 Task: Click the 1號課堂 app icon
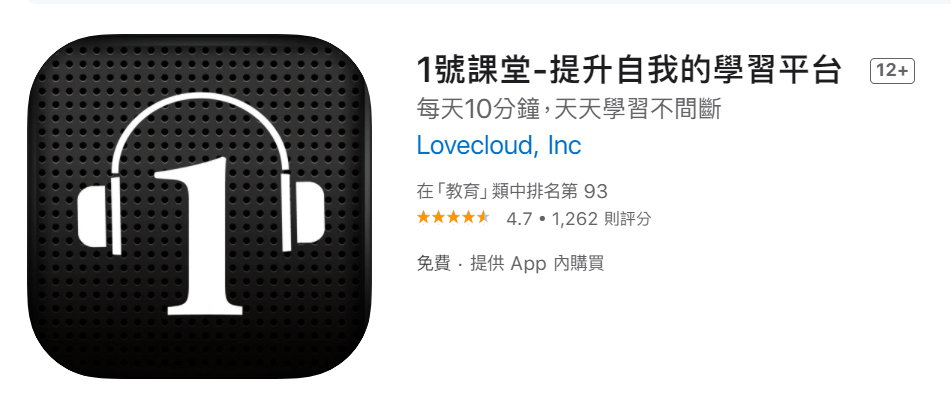click(200, 206)
